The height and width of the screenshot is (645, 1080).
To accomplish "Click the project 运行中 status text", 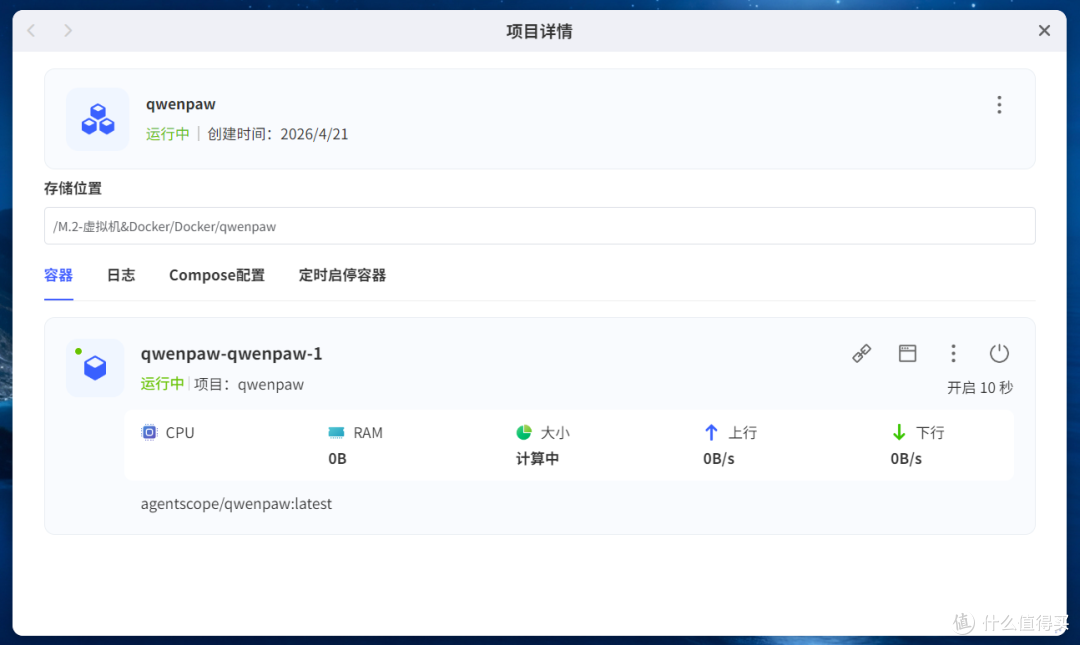I will (x=167, y=134).
